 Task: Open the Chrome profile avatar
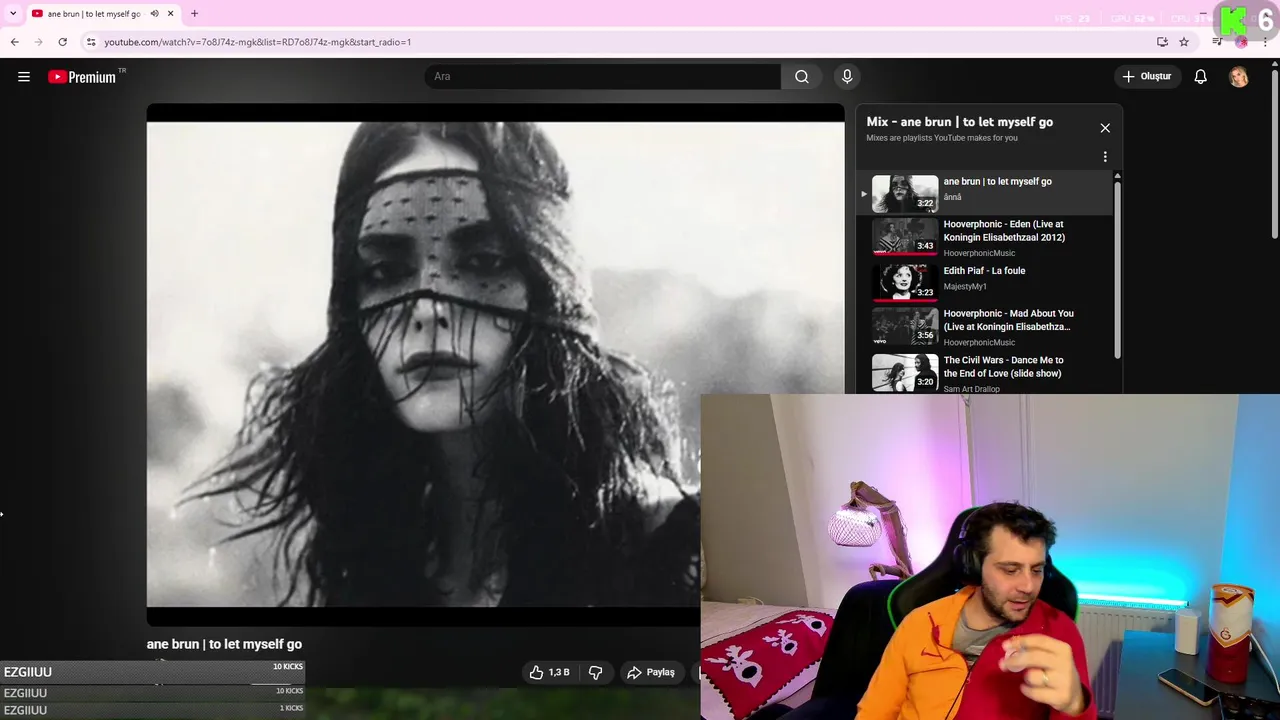tap(1241, 42)
